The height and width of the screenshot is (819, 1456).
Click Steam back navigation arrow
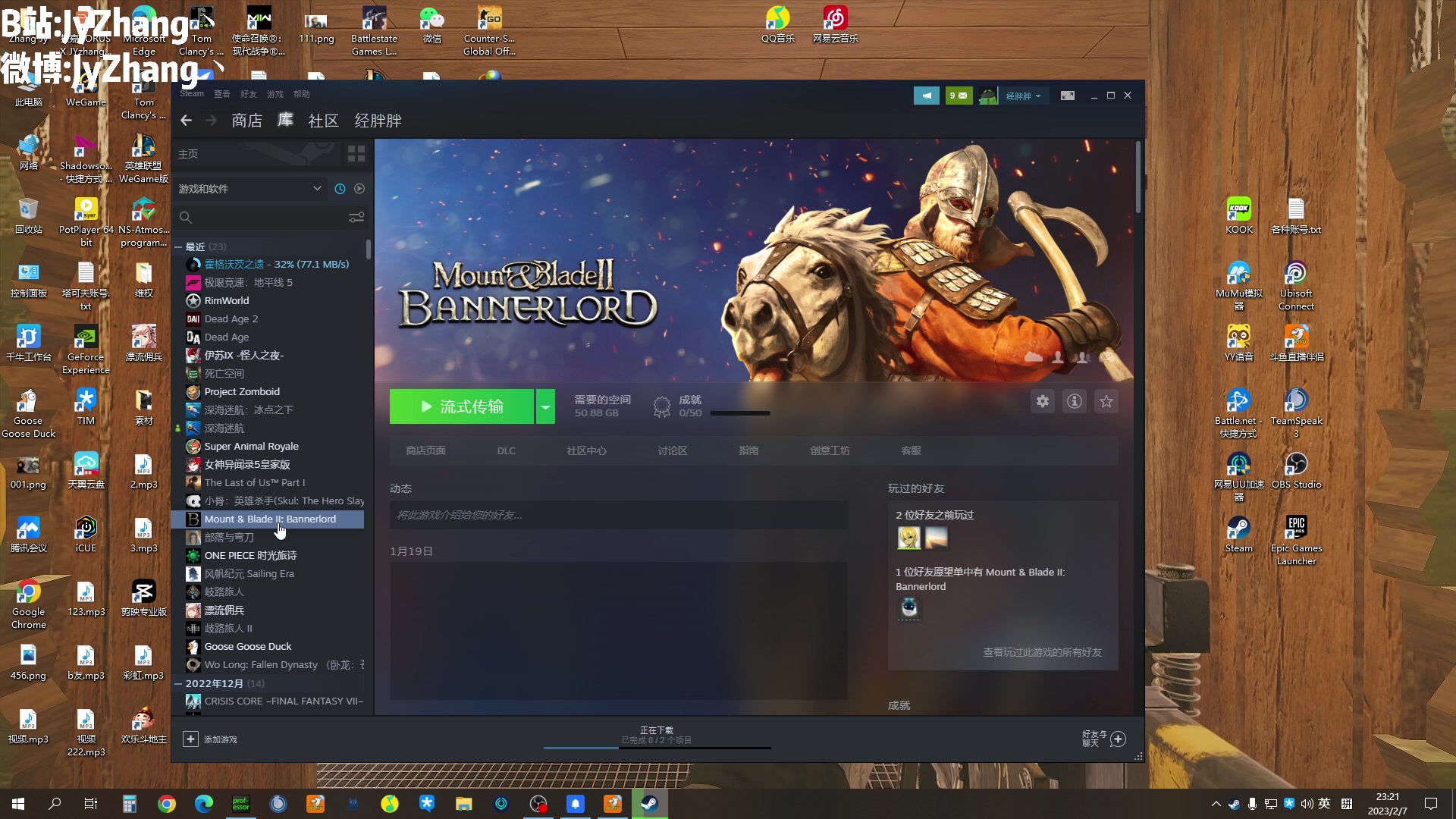(x=186, y=121)
